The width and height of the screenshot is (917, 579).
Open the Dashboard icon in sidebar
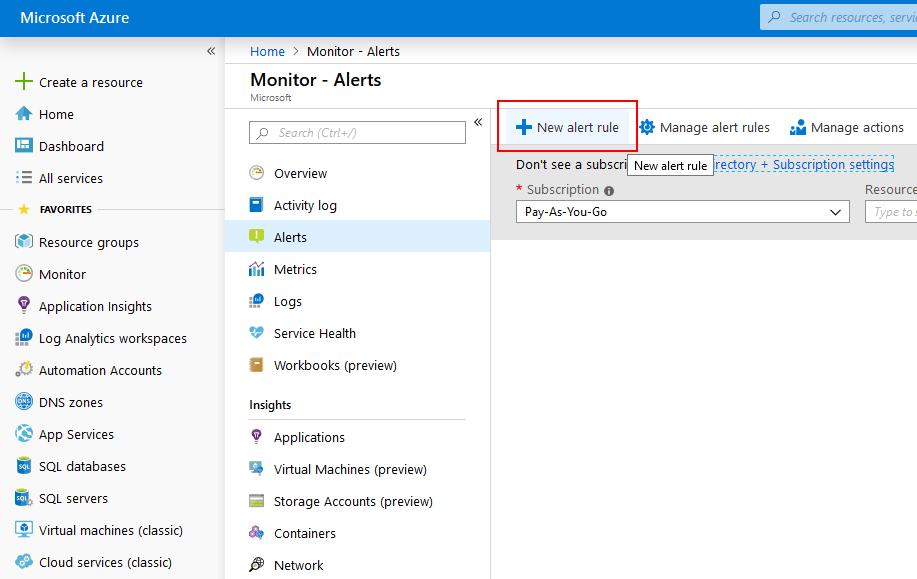(x=23, y=145)
